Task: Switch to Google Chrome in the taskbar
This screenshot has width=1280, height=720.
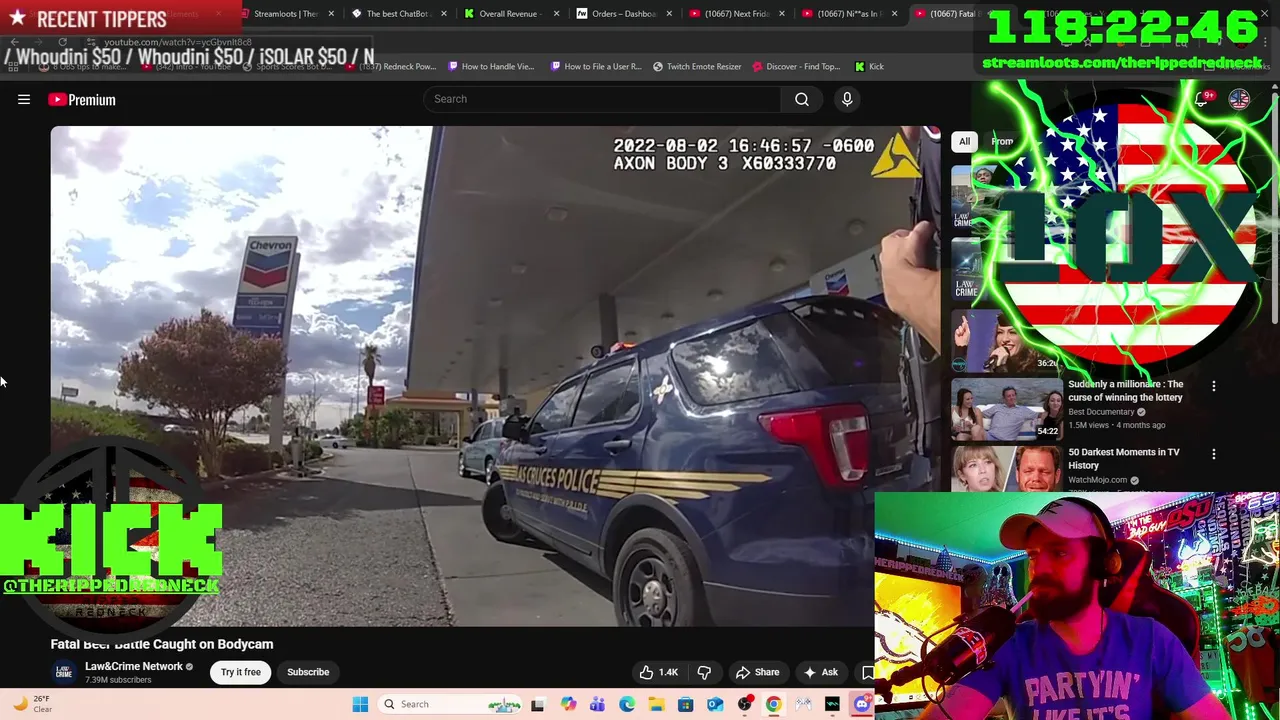Action: point(773,704)
